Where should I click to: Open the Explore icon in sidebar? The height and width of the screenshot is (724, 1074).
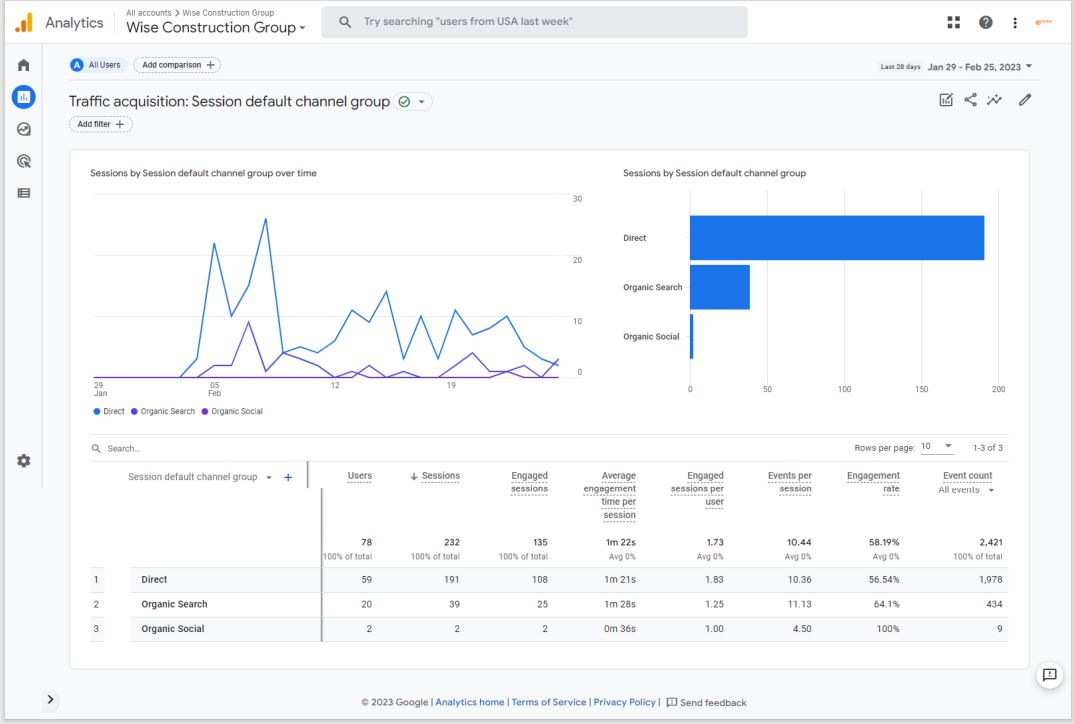pyautogui.click(x=24, y=129)
